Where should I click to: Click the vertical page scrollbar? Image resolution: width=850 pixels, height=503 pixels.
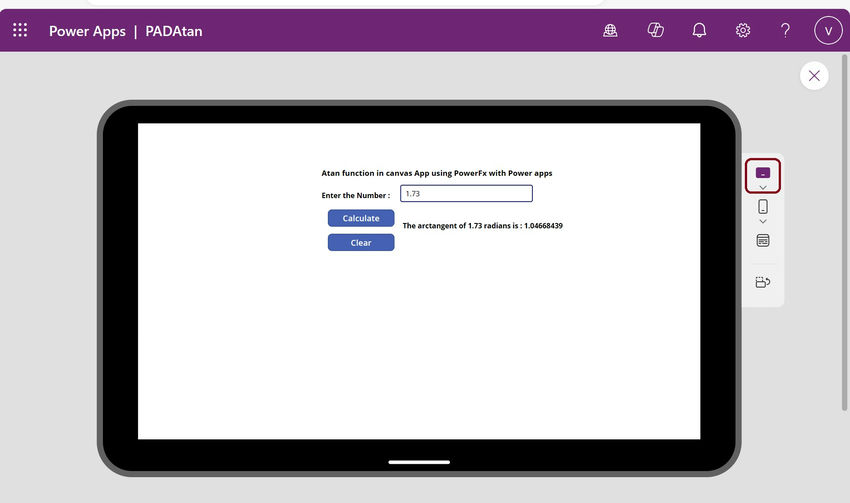(845, 232)
